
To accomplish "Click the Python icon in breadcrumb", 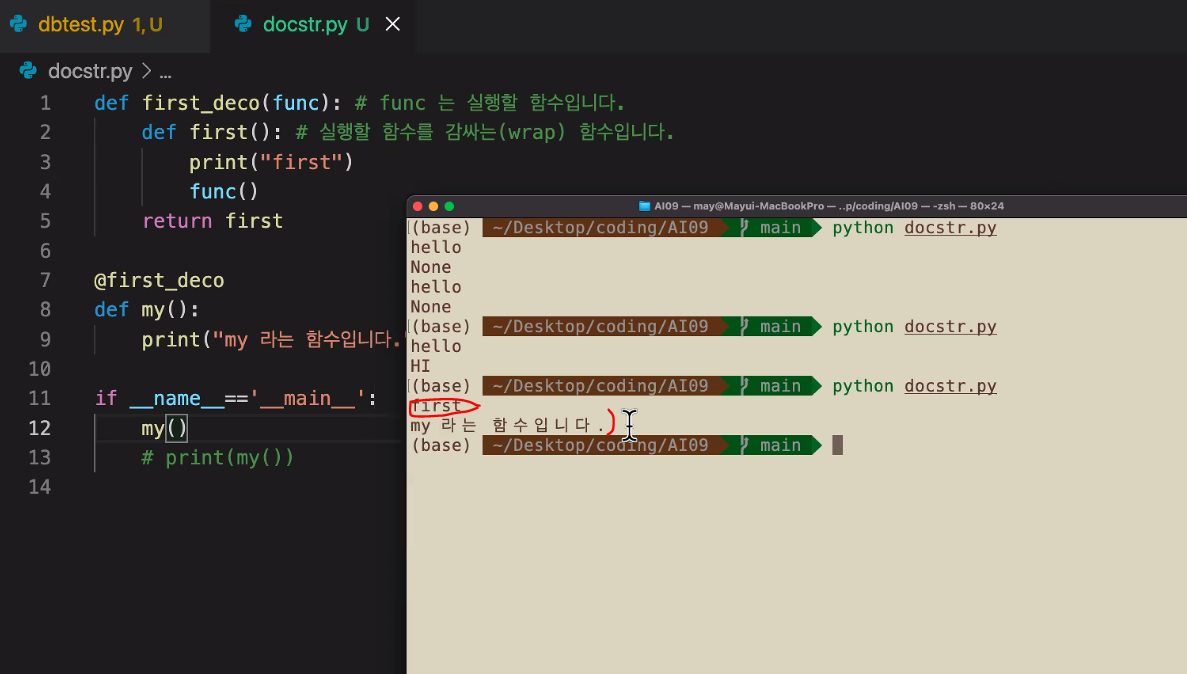I will [x=28, y=70].
